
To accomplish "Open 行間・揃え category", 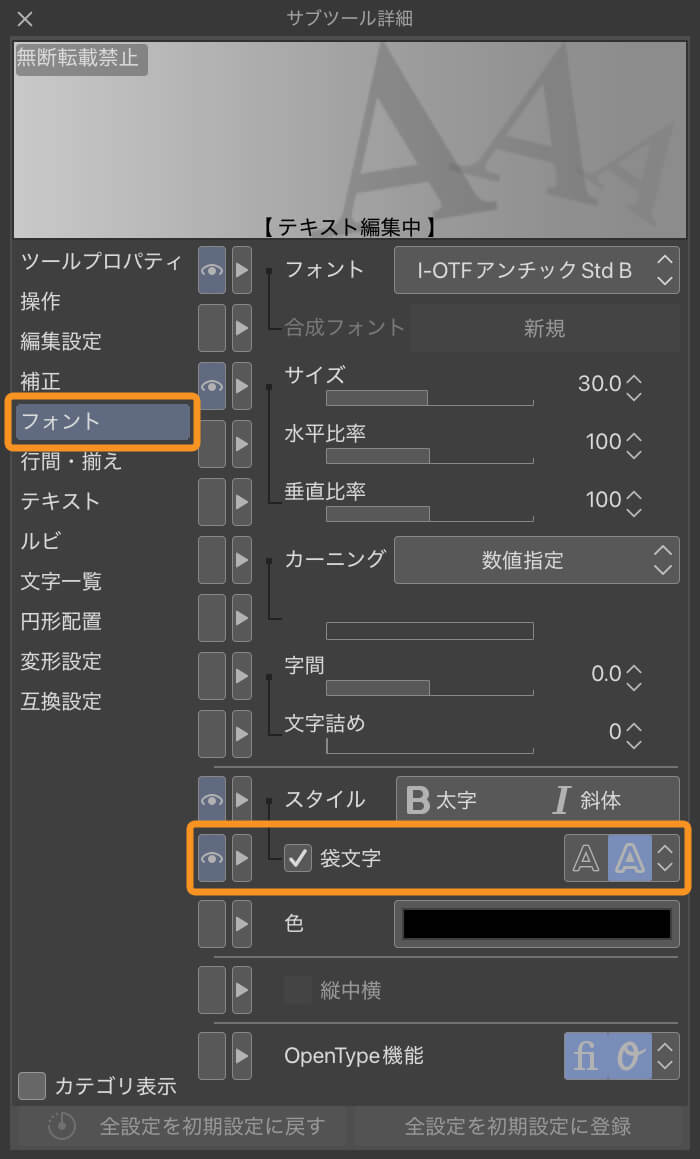I will [71, 461].
